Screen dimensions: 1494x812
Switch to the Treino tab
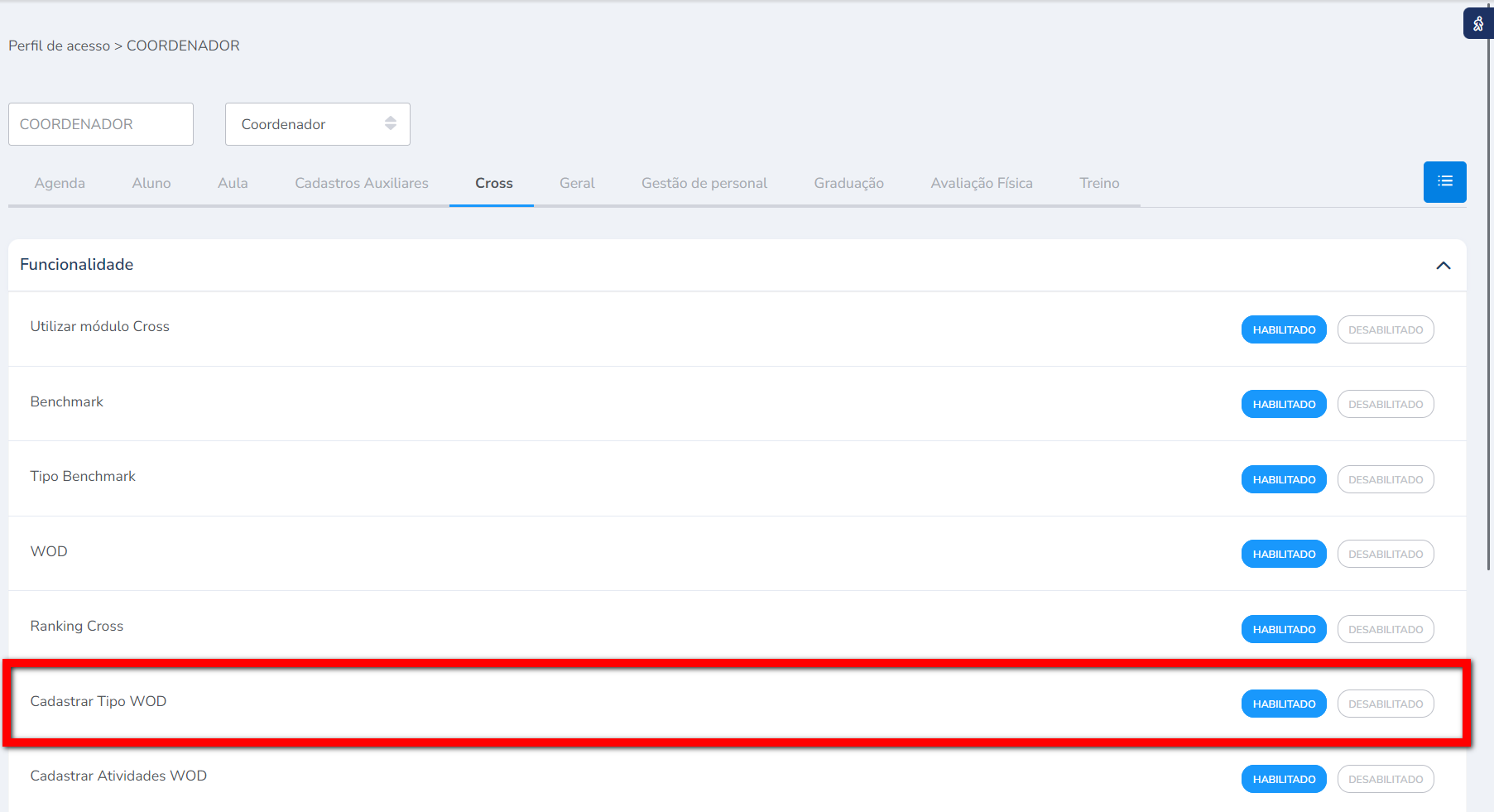[x=1098, y=183]
